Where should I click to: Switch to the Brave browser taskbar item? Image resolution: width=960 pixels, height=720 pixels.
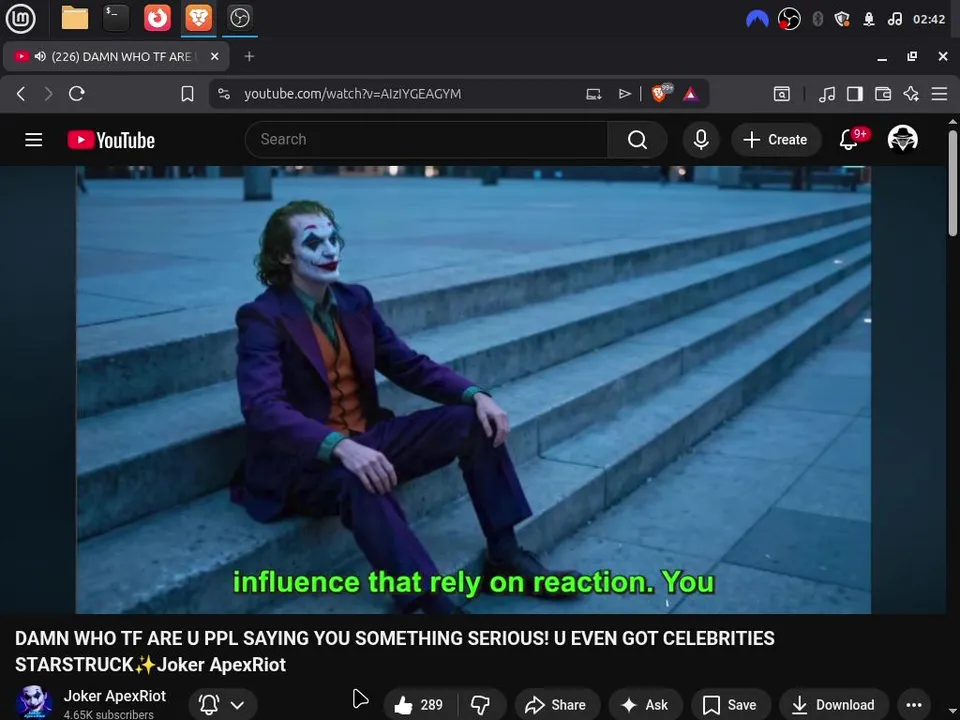(x=198, y=18)
